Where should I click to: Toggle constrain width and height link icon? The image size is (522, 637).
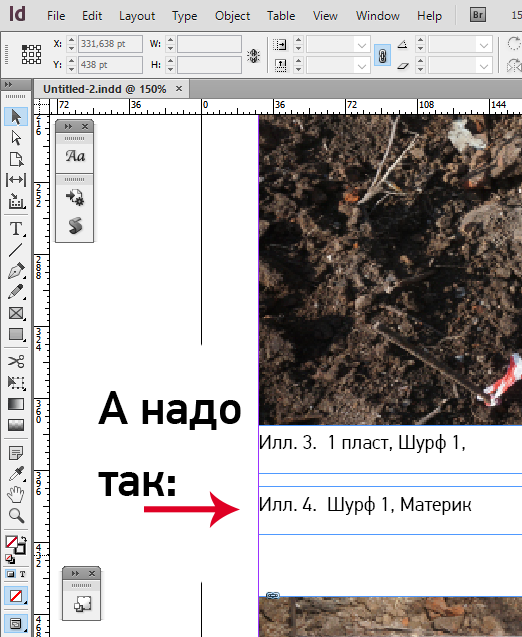pyautogui.click(x=253, y=56)
